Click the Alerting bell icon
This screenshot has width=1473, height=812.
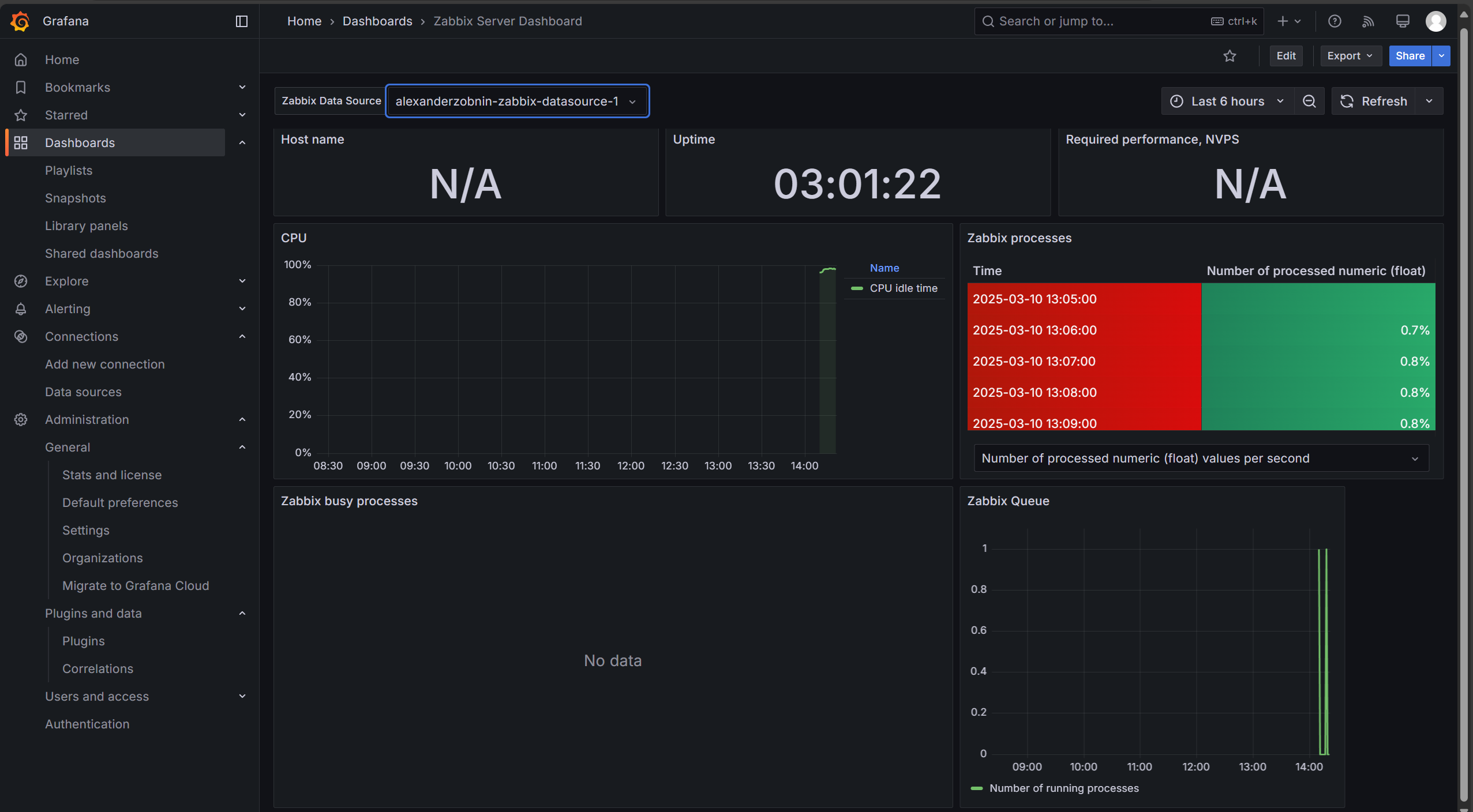tap(21, 309)
